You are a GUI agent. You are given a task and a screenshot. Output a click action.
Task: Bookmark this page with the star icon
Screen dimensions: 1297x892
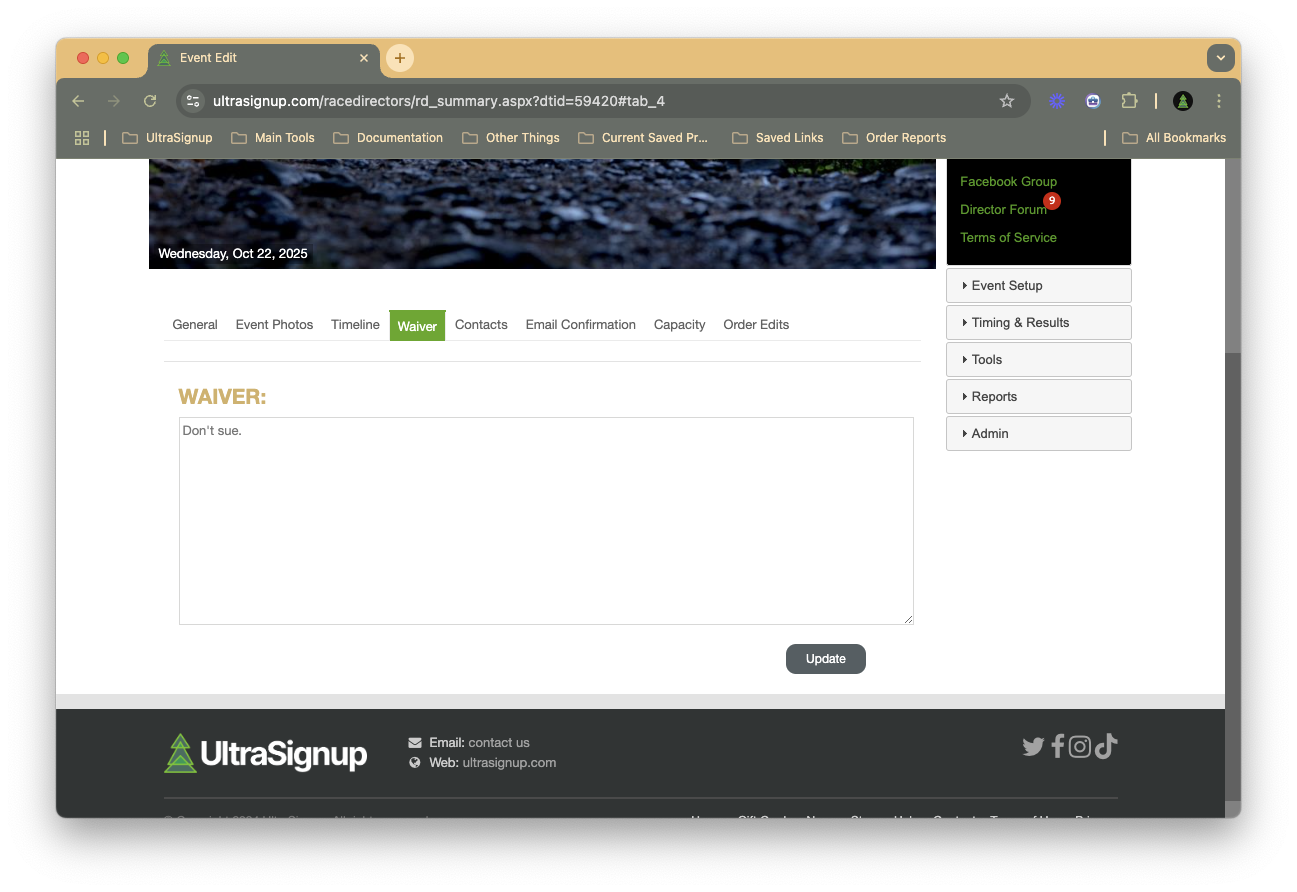1007,101
